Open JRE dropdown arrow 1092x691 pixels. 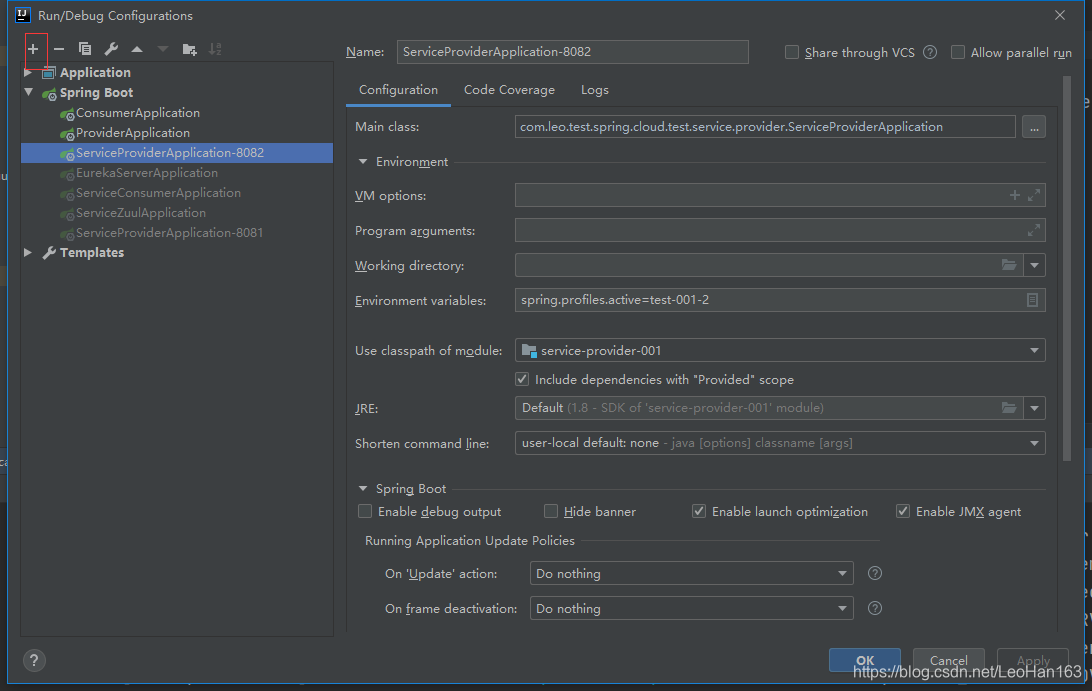(x=1034, y=407)
